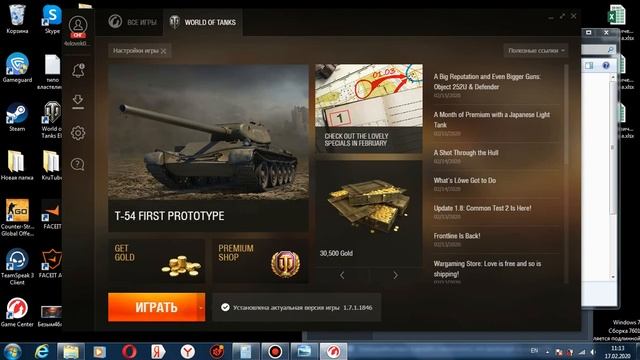Open the support question mark icon

[78, 164]
